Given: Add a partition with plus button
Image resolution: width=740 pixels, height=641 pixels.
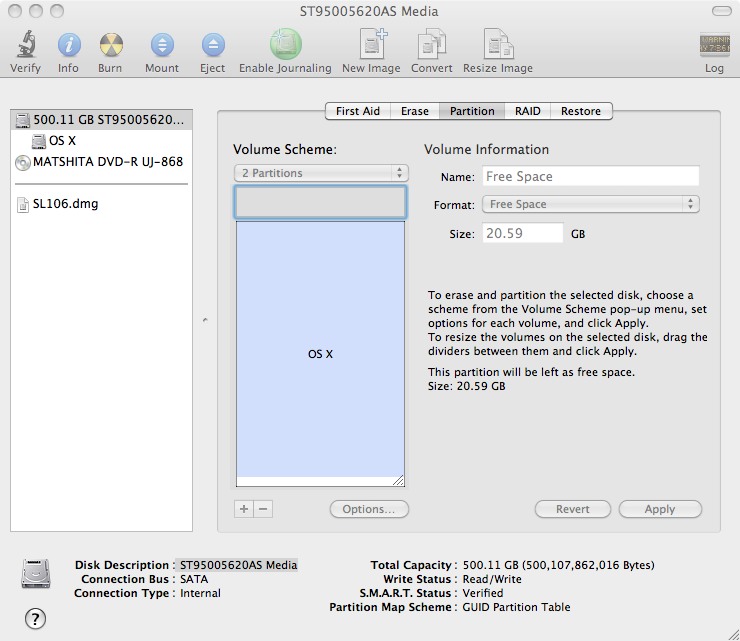Looking at the screenshot, I should (244, 509).
